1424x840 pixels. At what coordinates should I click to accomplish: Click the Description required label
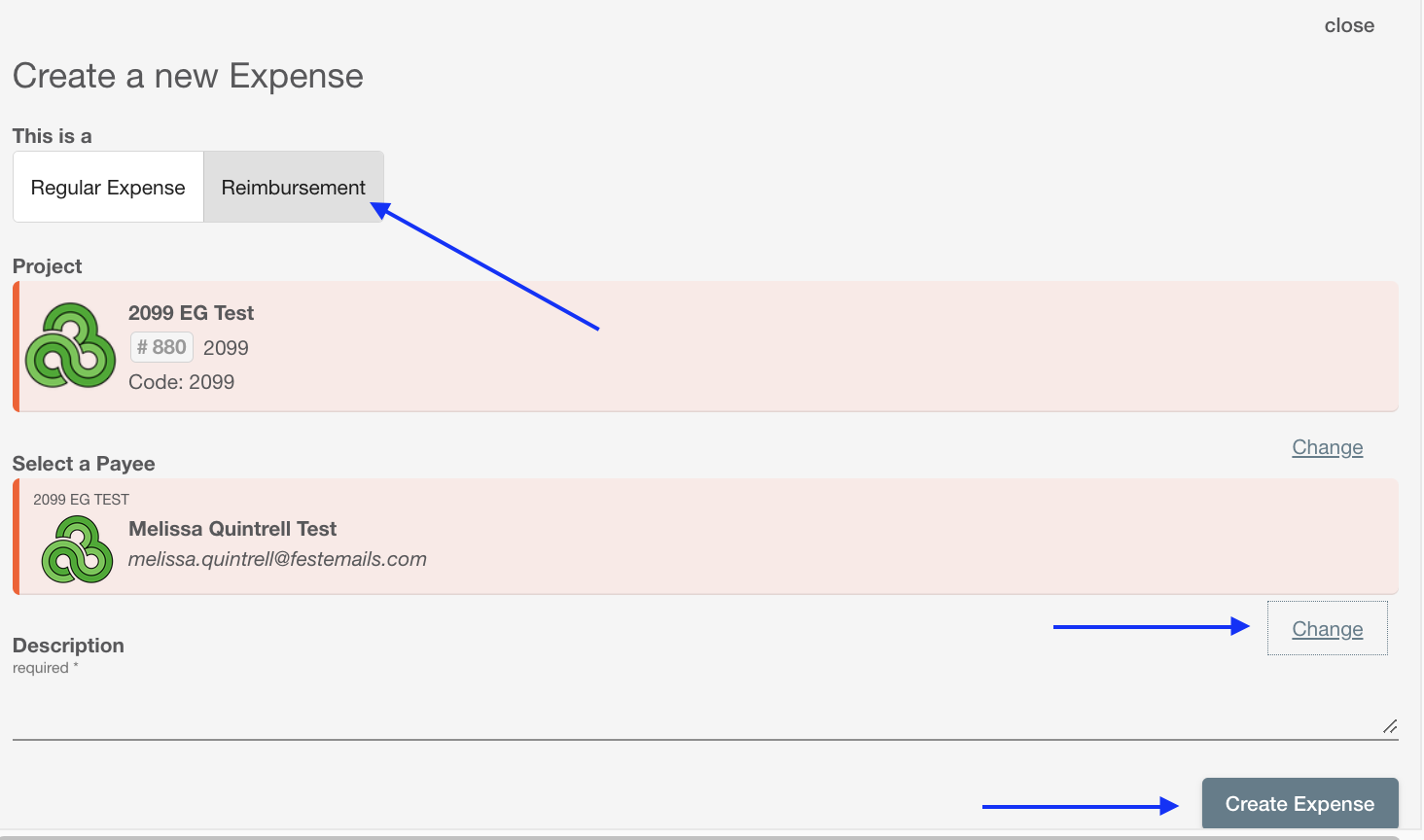(68, 654)
